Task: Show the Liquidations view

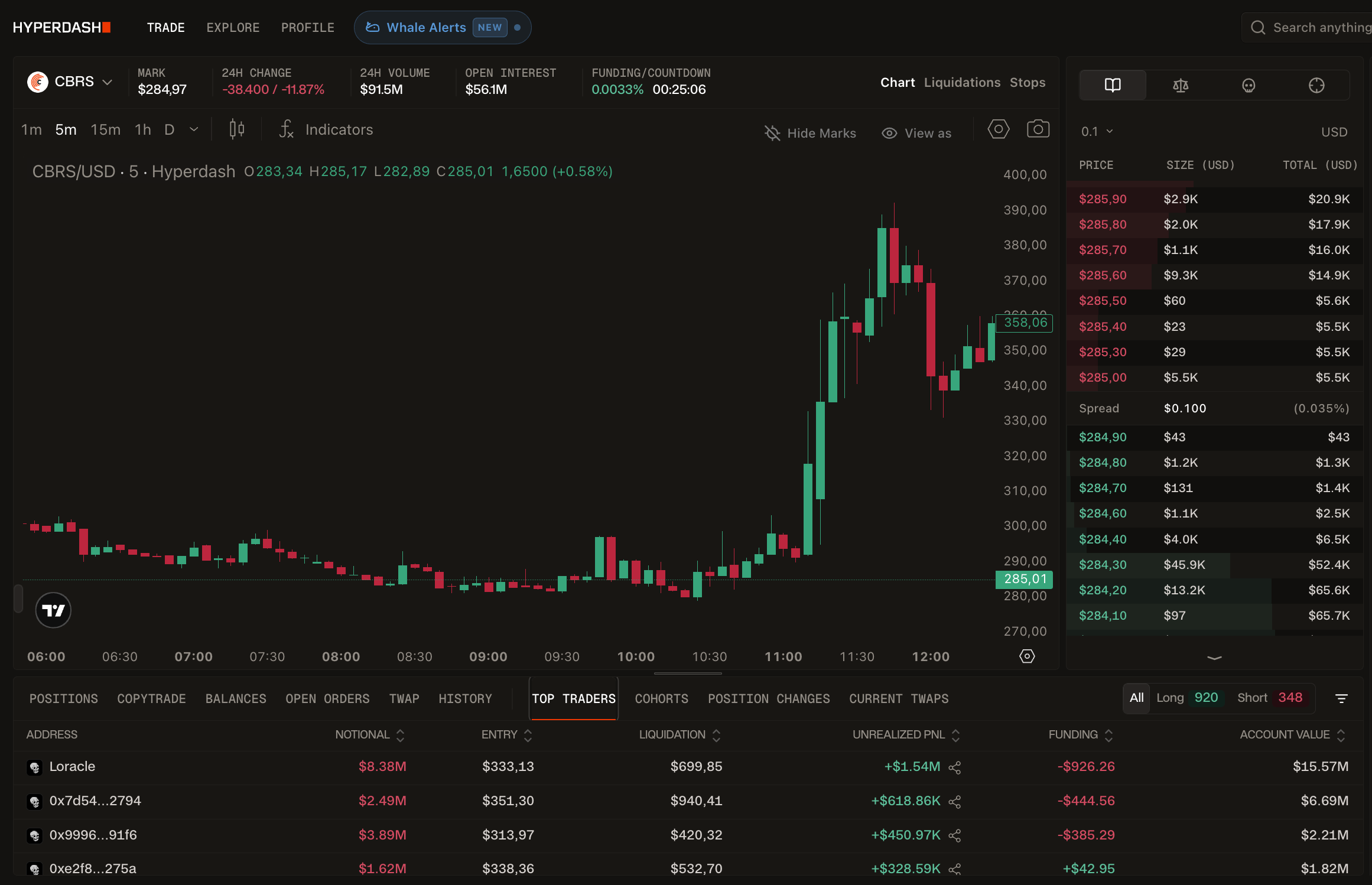Action: 962,83
